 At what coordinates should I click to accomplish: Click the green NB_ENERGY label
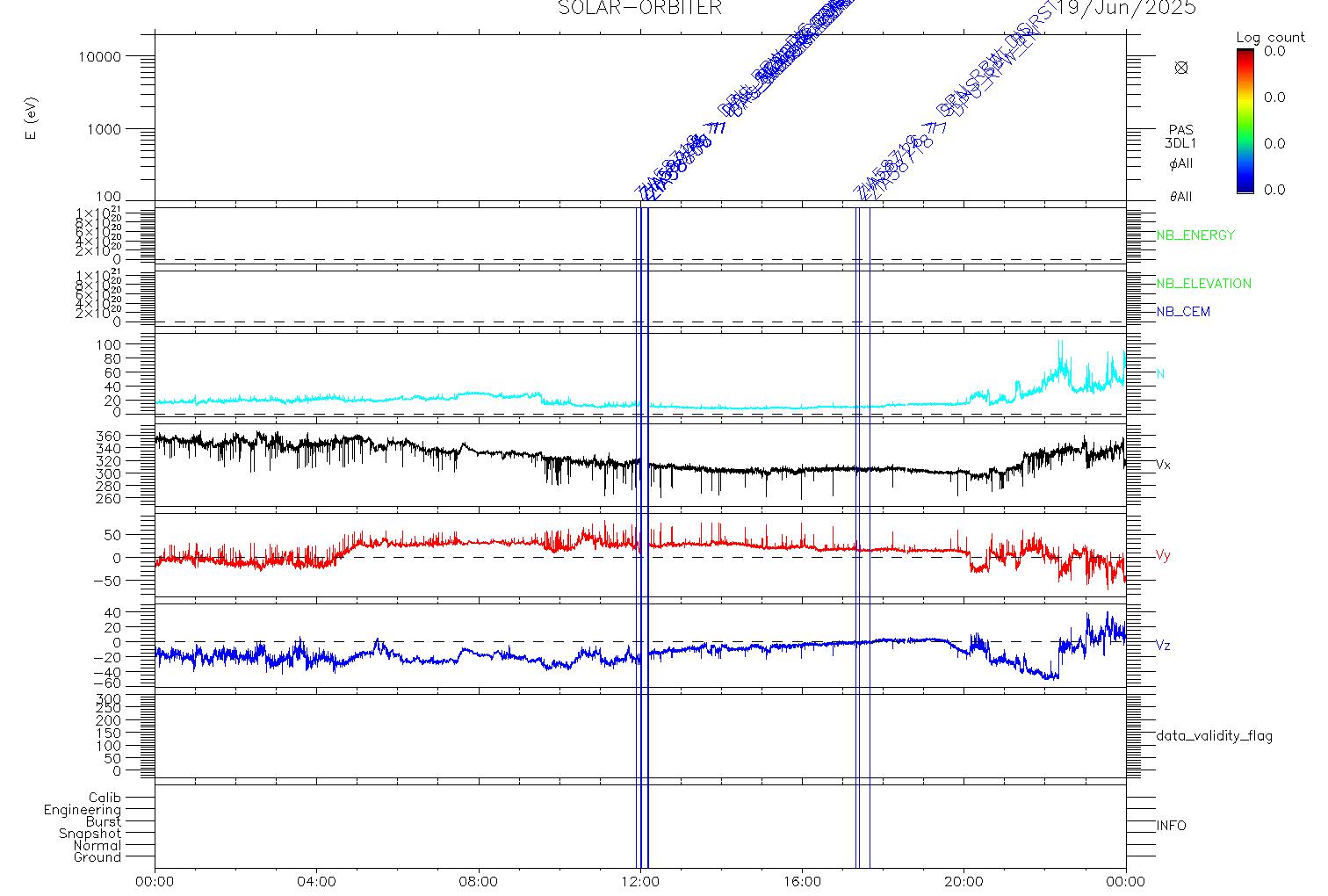pyautogui.click(x=1195, y=235)
